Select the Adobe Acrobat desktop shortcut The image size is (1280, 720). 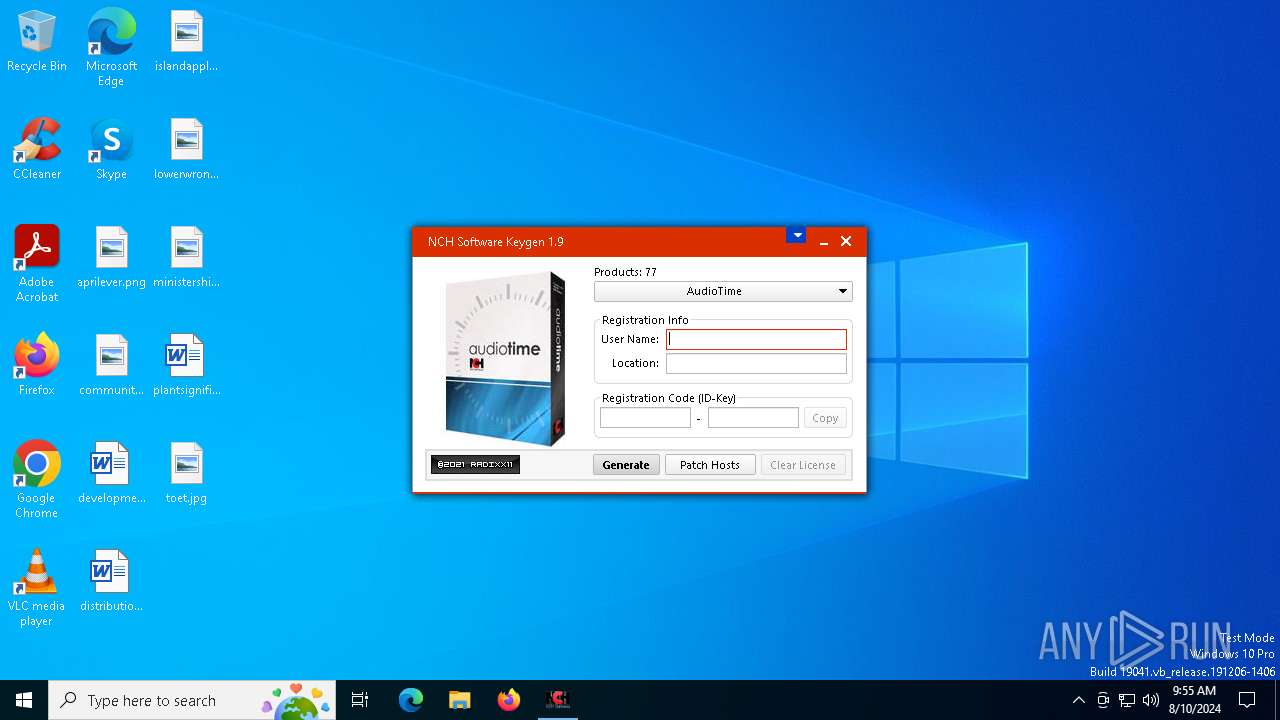[37, 265]
